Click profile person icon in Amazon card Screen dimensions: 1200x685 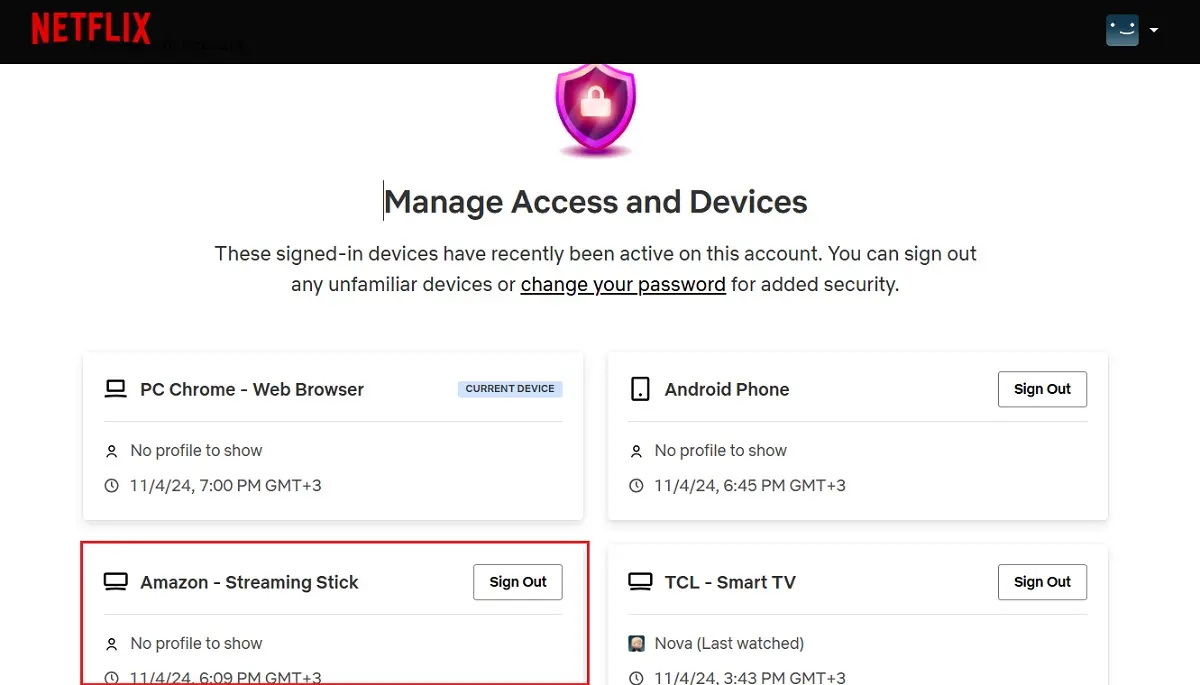tap(112, 644)
